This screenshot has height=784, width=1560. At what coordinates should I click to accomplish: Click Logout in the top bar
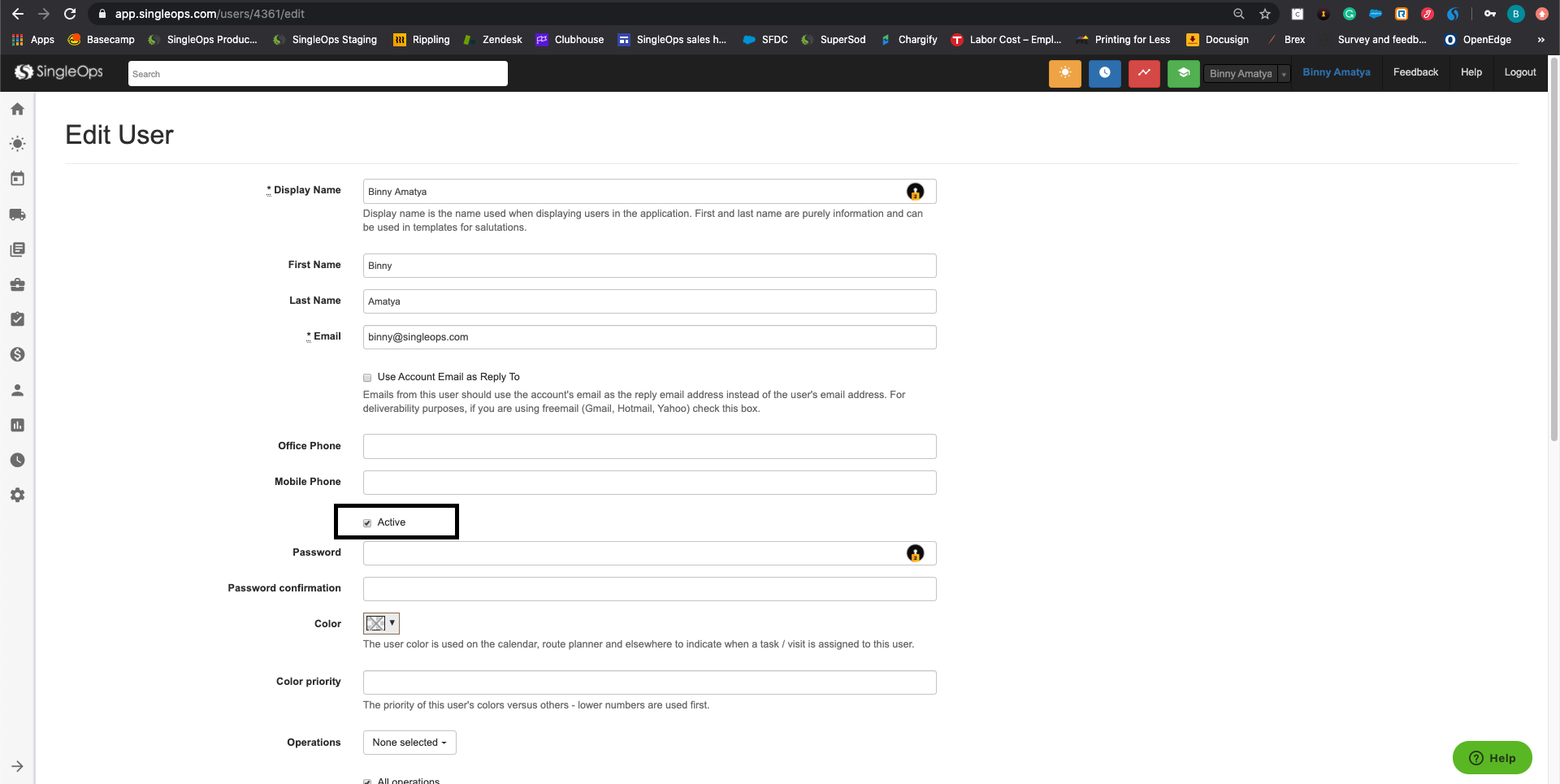pyautogui.click(x=1520, y=72)
